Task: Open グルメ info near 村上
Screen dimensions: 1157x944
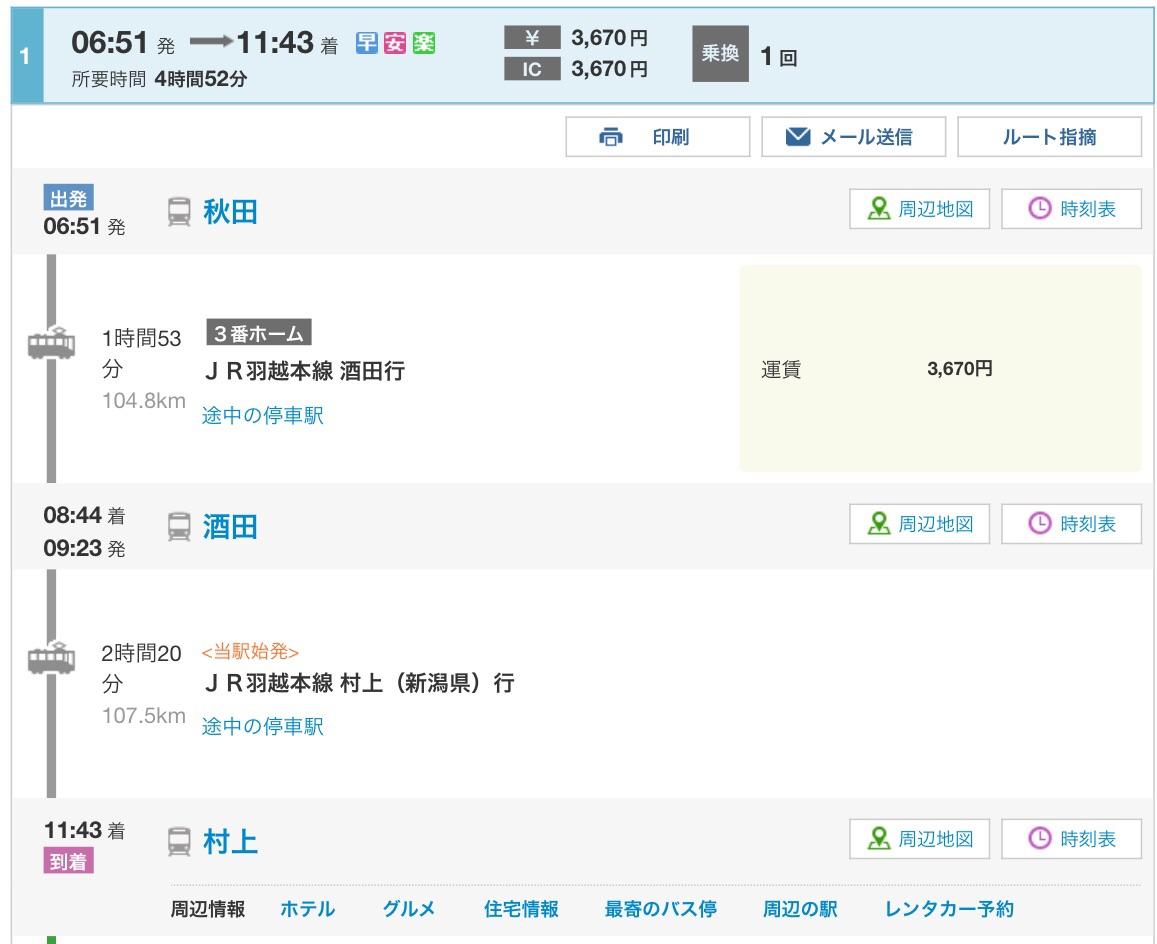Action: click(409, 909)
